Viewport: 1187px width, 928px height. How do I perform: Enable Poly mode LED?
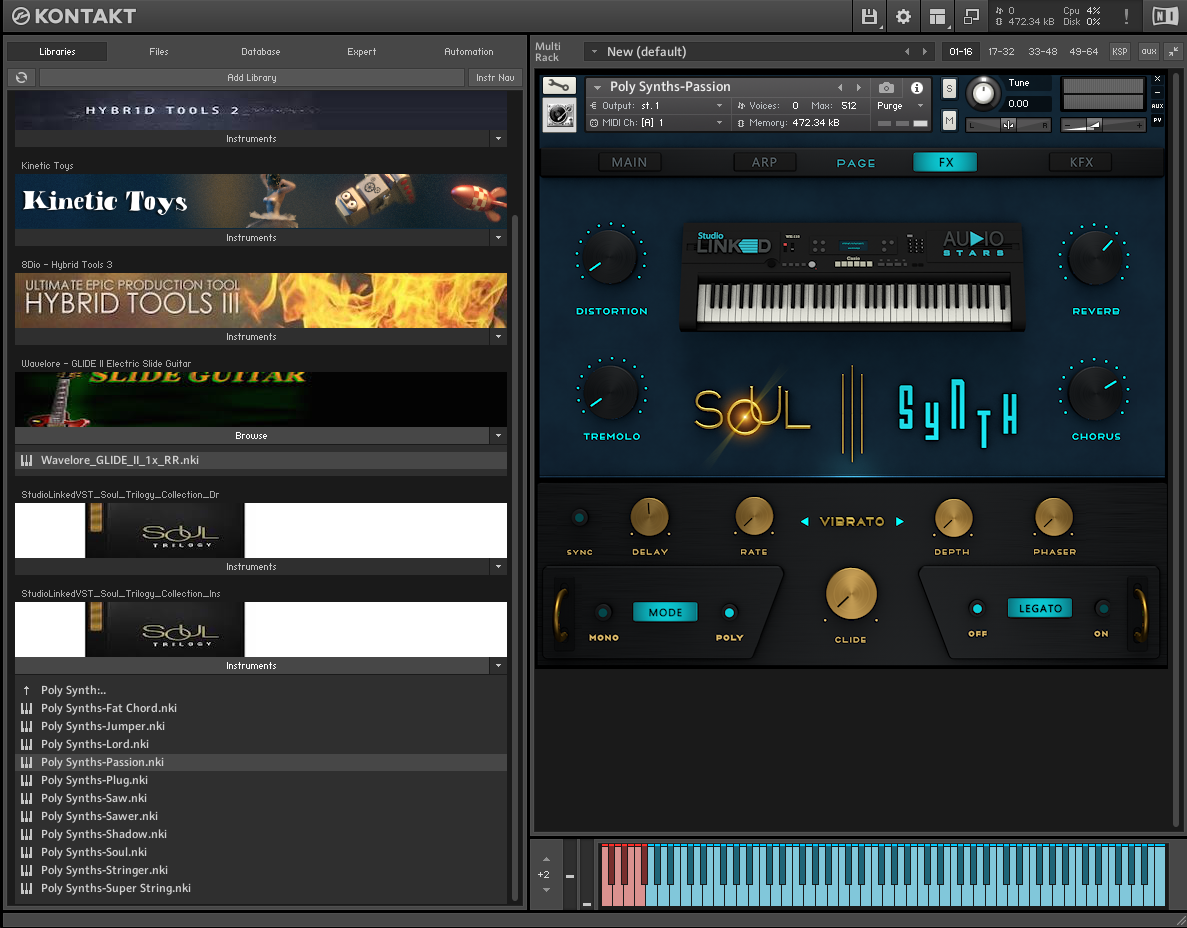coord(729,612)
